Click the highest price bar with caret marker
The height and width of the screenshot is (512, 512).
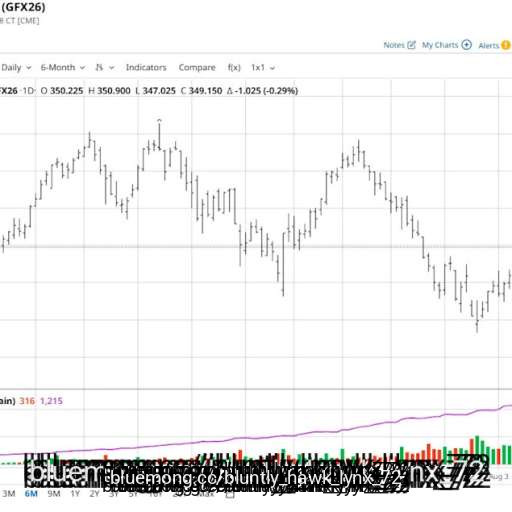pyautogui.click(x=159, y=135)
